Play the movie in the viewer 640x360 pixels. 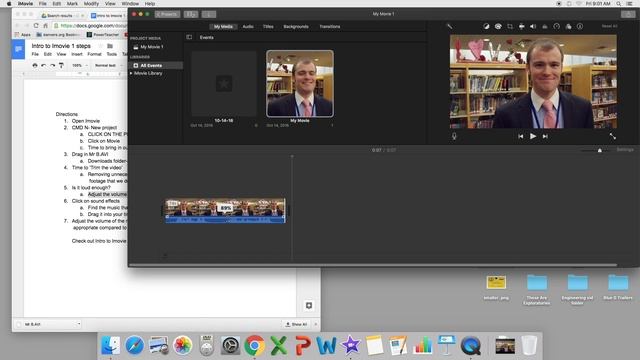tap(533, 136)
